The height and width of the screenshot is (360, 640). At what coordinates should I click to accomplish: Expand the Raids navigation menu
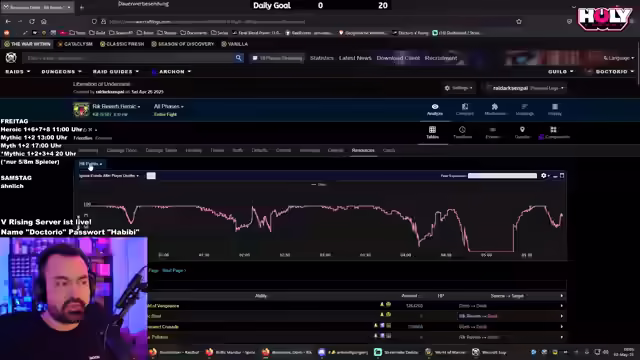pos(18,71)
